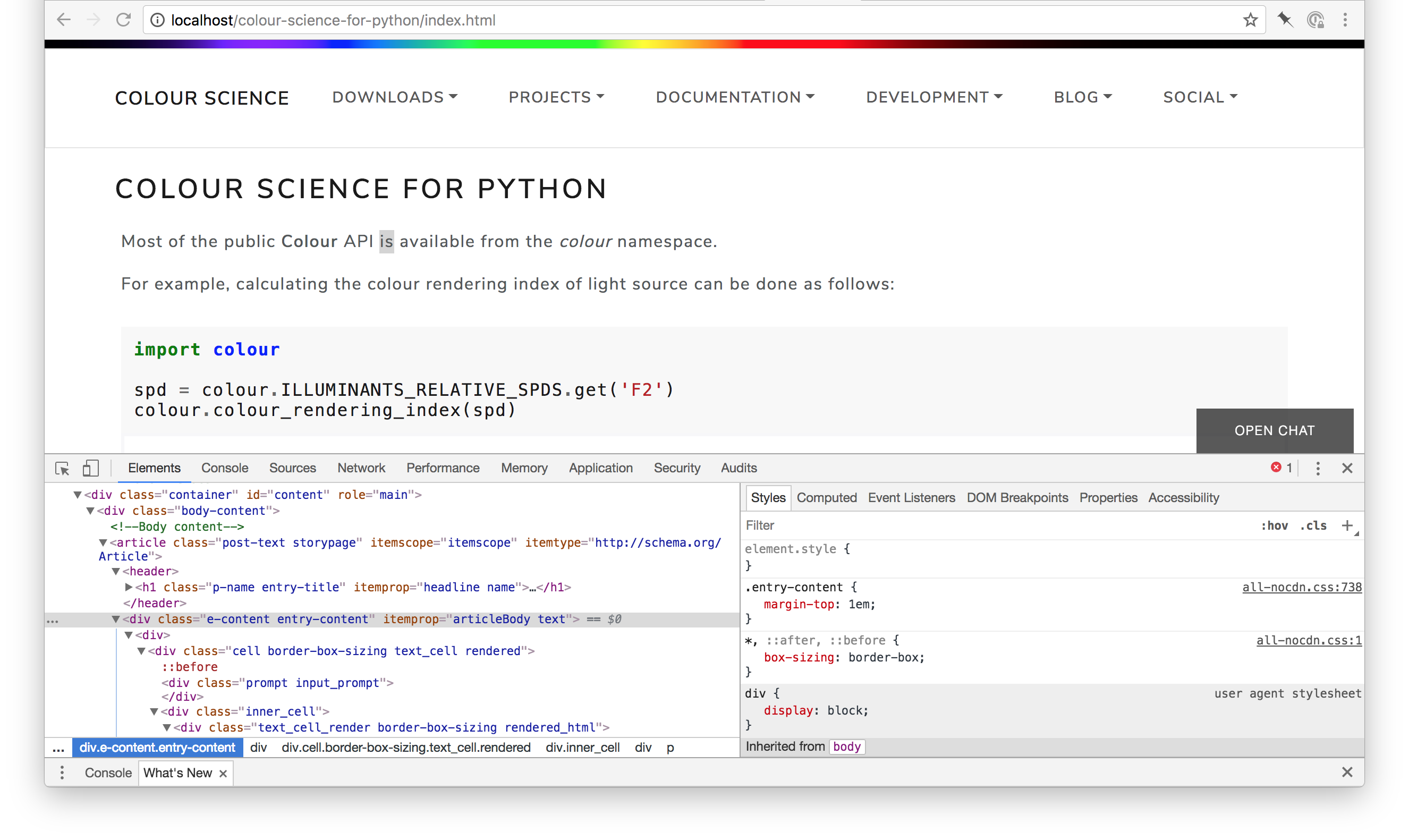1409x840 pixels.
Task: Go back with the navigation arrow
Action: click(x=63, y=20)
